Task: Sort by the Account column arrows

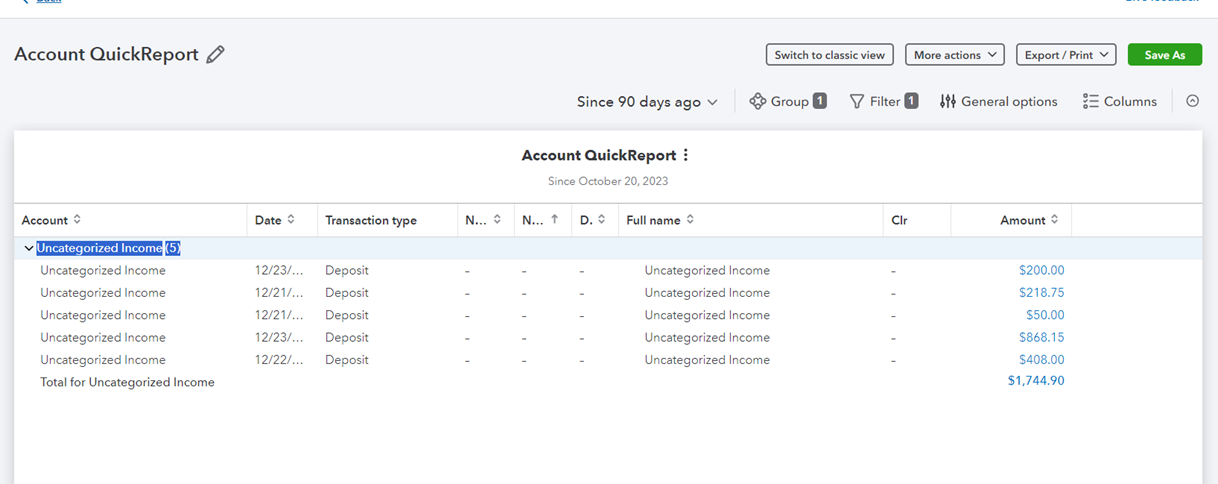Action: 77,220
